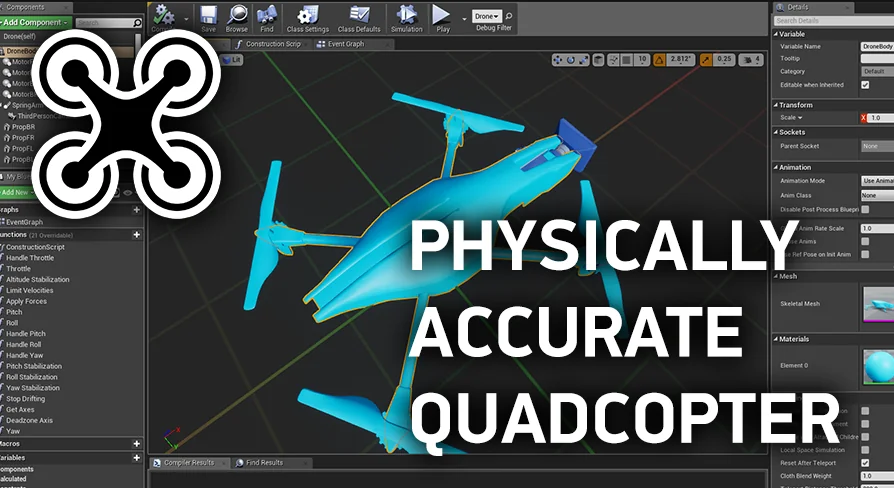This screenshot has height=488, width=894.
Task: Collapse the Materials section
Action: (x=776, y=339)
